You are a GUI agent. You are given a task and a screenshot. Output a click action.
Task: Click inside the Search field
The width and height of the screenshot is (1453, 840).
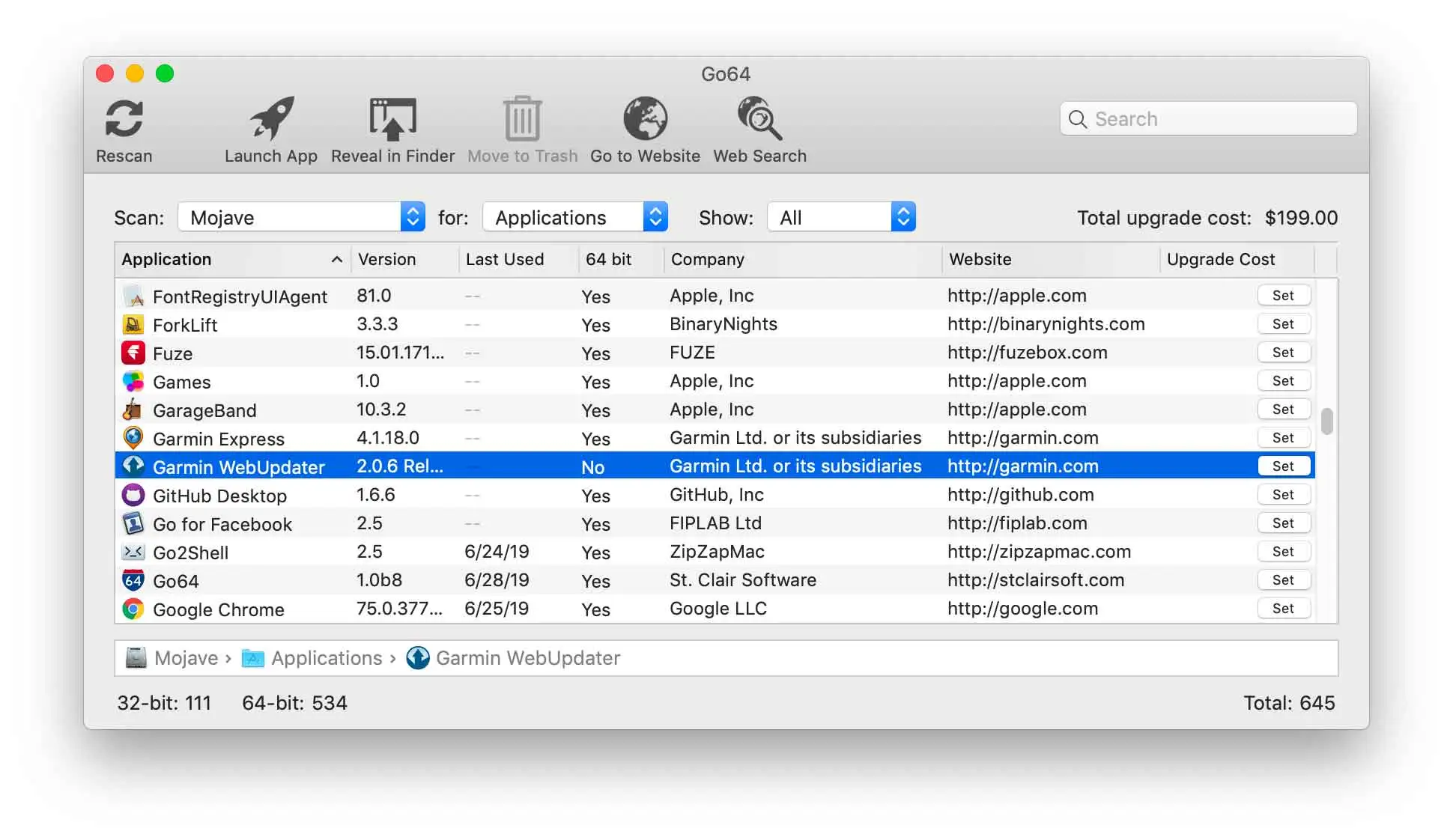coord(1207,118)
